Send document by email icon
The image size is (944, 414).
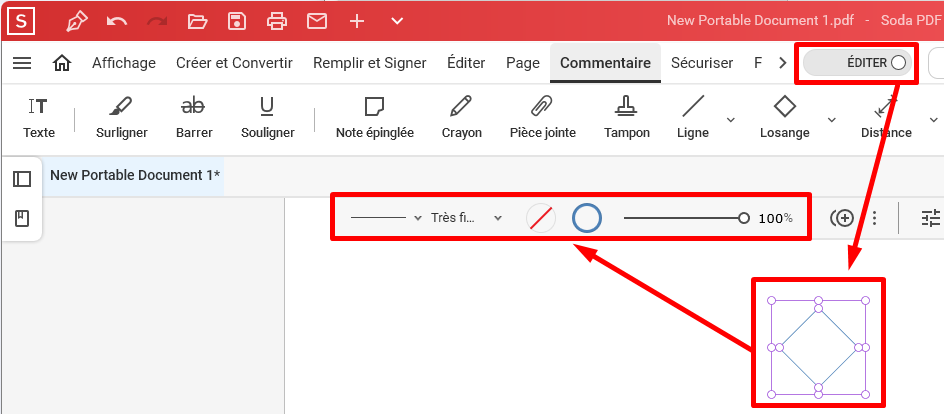pyautogui.click(x=317, y=21)
